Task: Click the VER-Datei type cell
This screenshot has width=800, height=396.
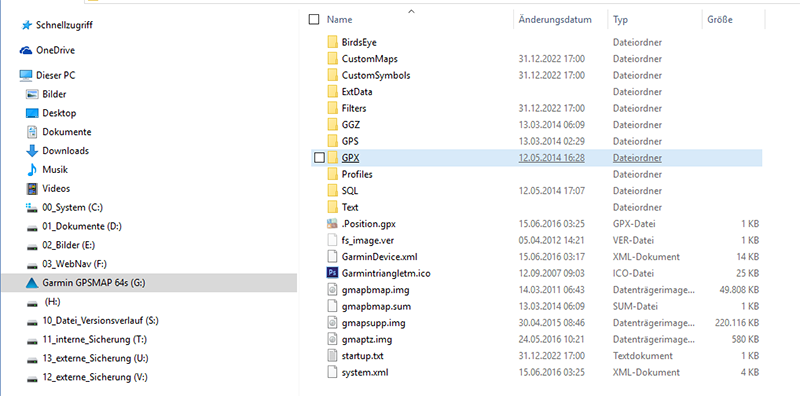Action: click(x=634, y=240)
